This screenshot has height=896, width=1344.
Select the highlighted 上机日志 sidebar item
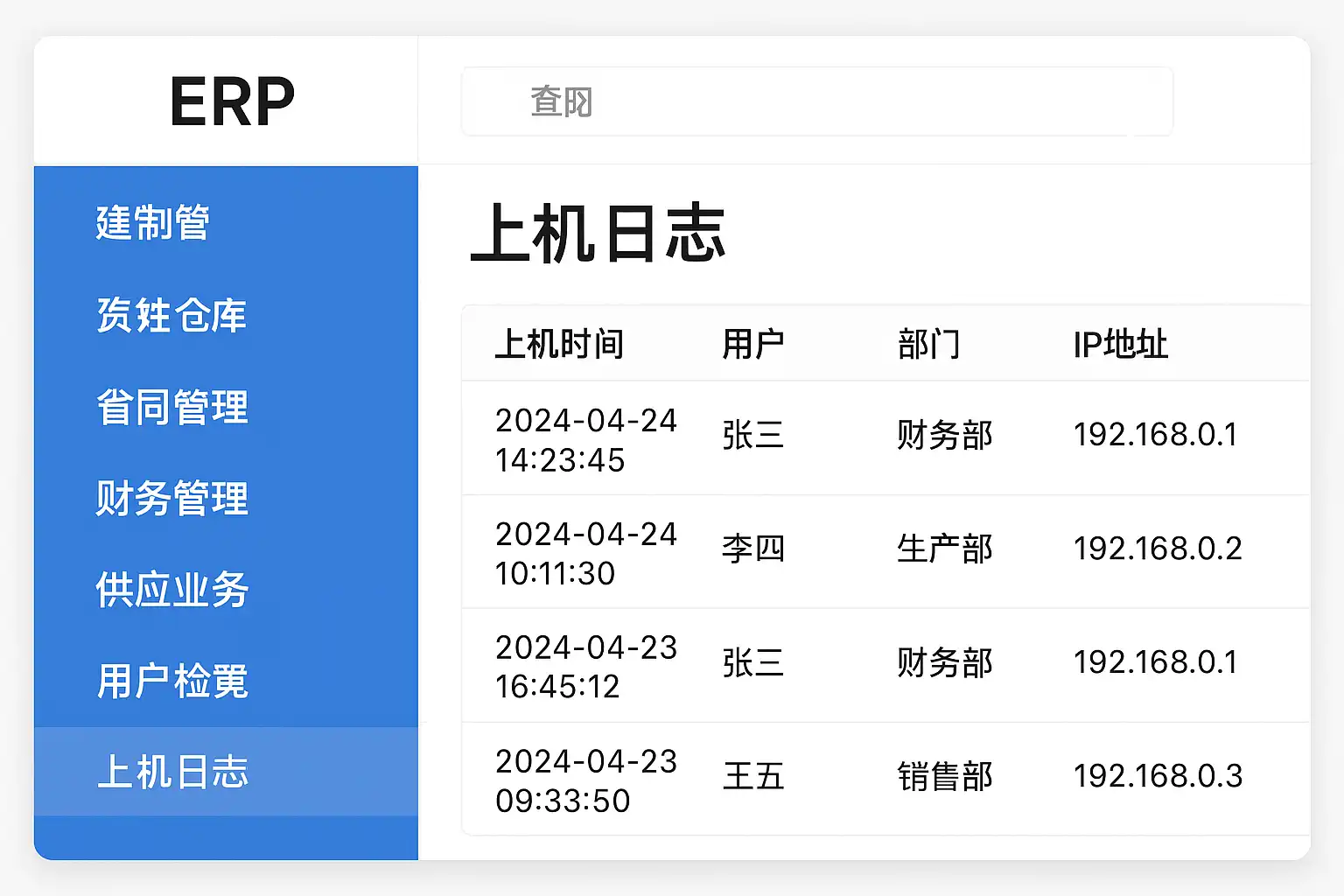(226, 772)
